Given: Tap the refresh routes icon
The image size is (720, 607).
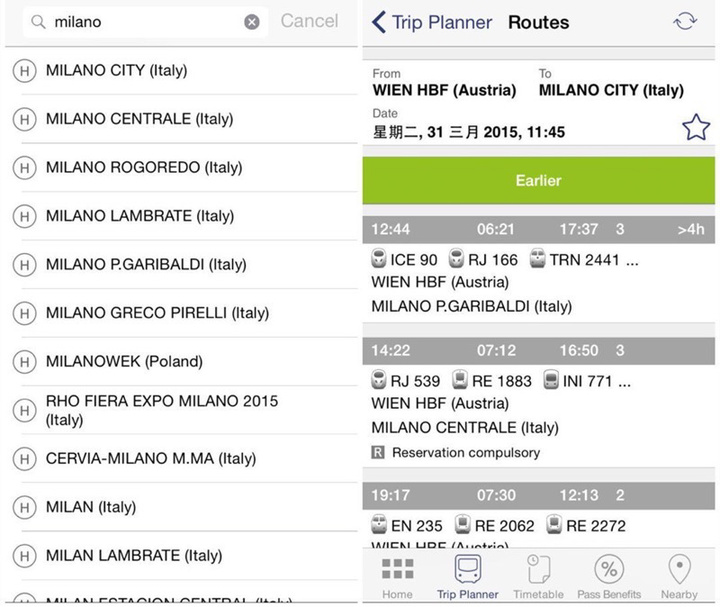Looking at the screenshot, I should coord(685,22).
